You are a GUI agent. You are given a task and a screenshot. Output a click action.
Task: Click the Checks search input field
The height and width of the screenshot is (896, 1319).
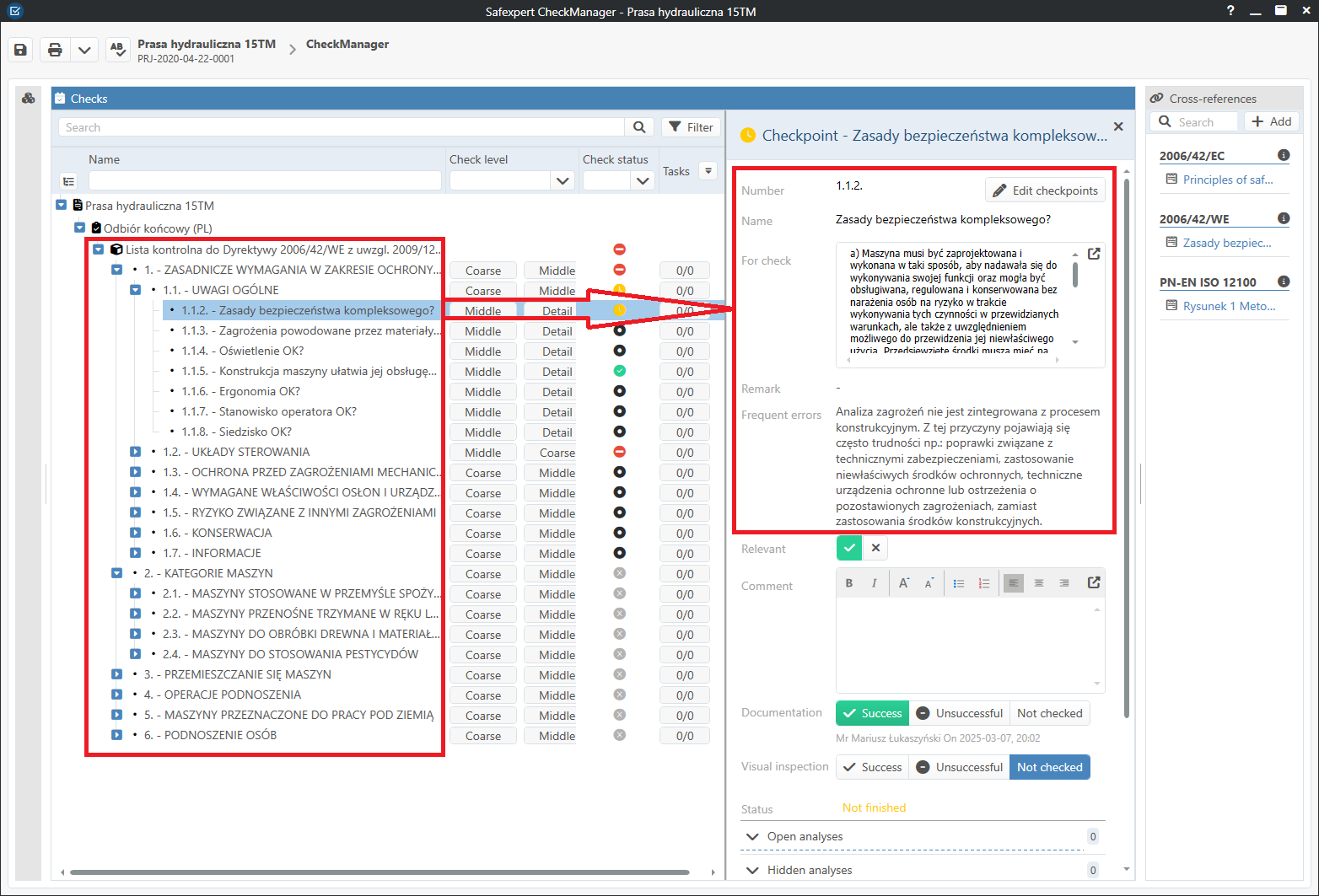coord(342,127)
